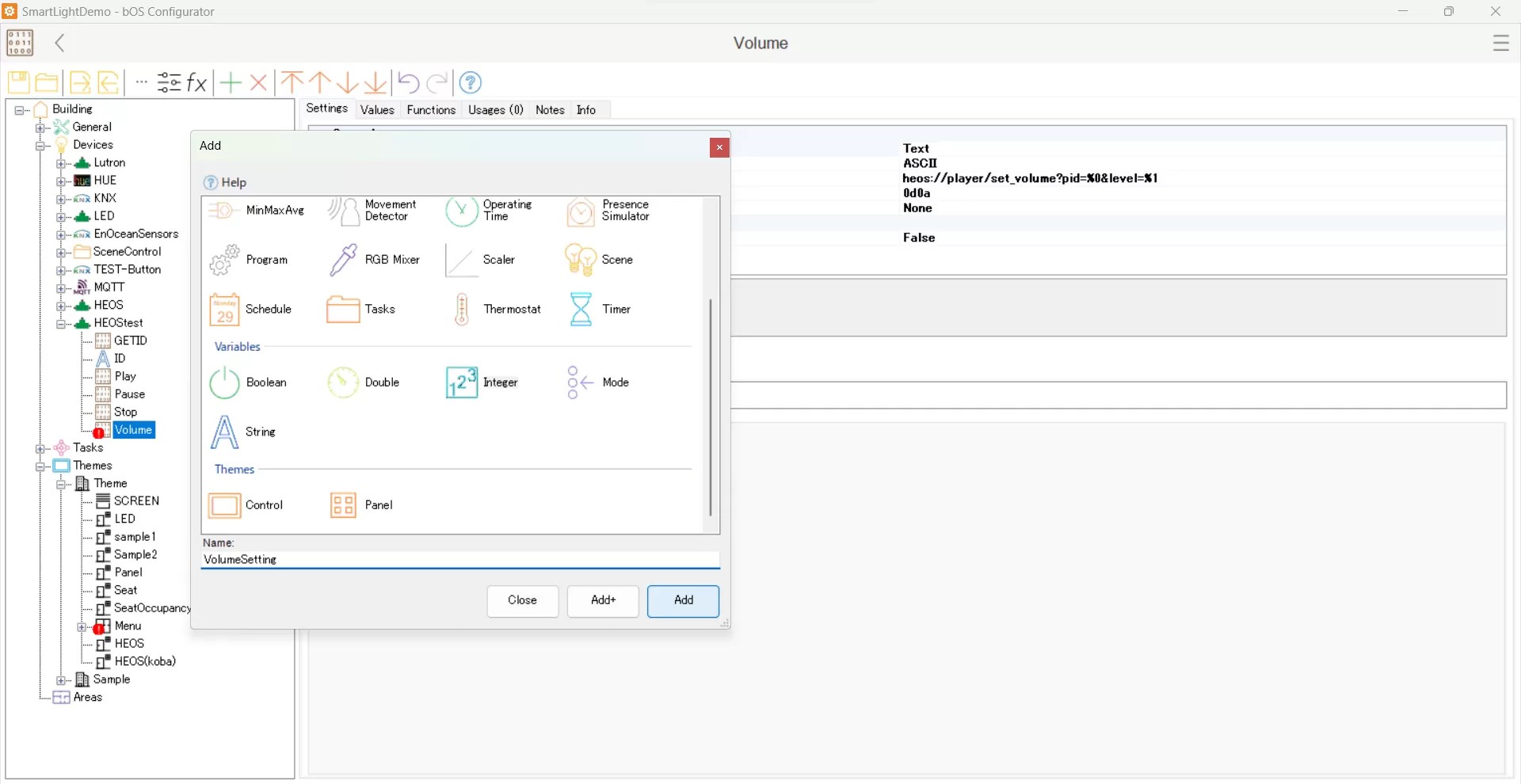Screen dimensions: 1521x784
Task: Close the Add dialog with red X
Action: 719,148
